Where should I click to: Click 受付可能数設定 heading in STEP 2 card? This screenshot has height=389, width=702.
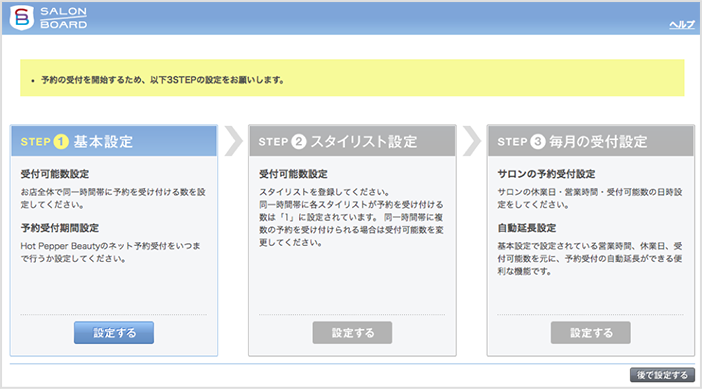[293, 174]
